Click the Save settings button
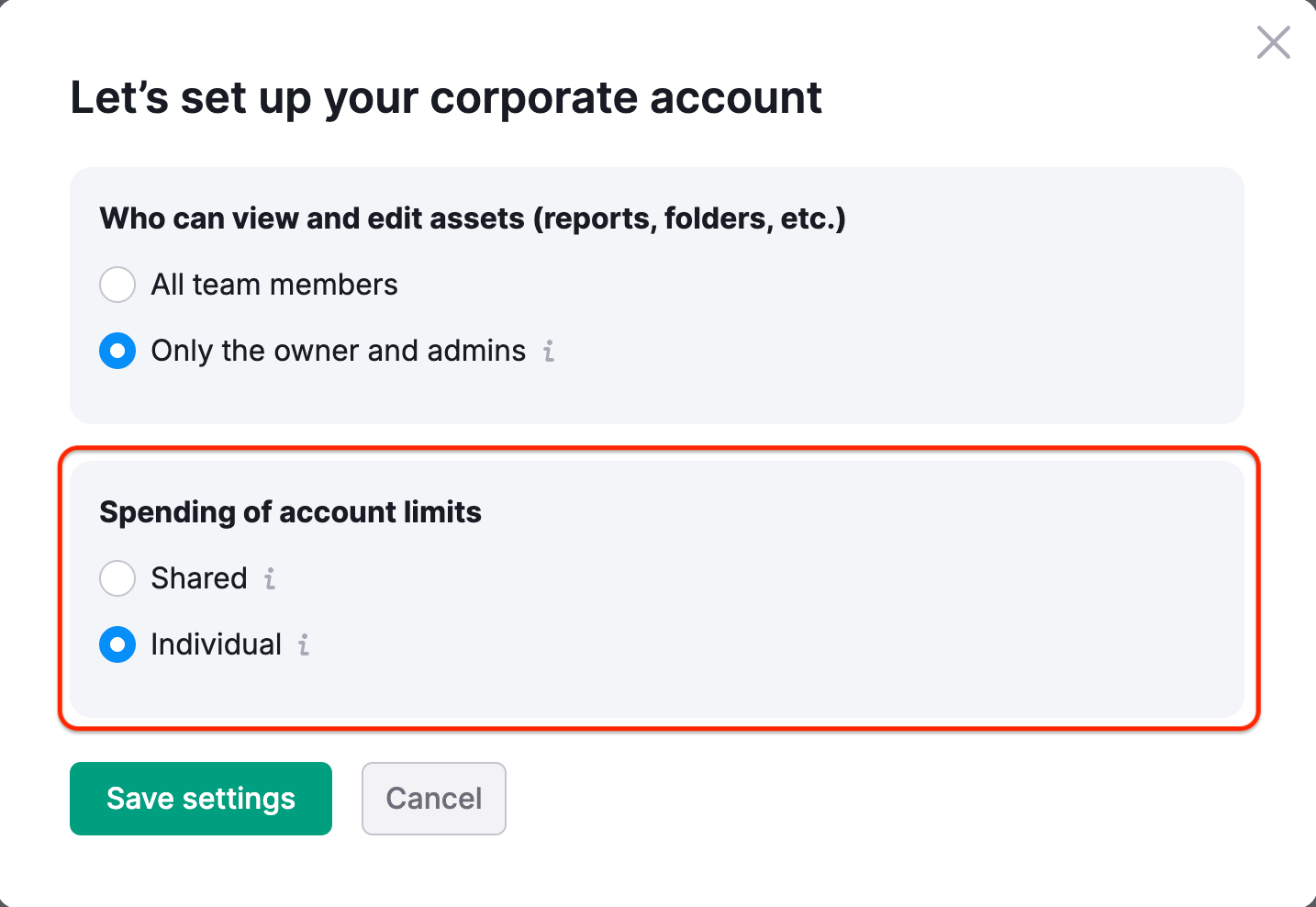The width and height of the screenshot is (1316, 907). 200,799
